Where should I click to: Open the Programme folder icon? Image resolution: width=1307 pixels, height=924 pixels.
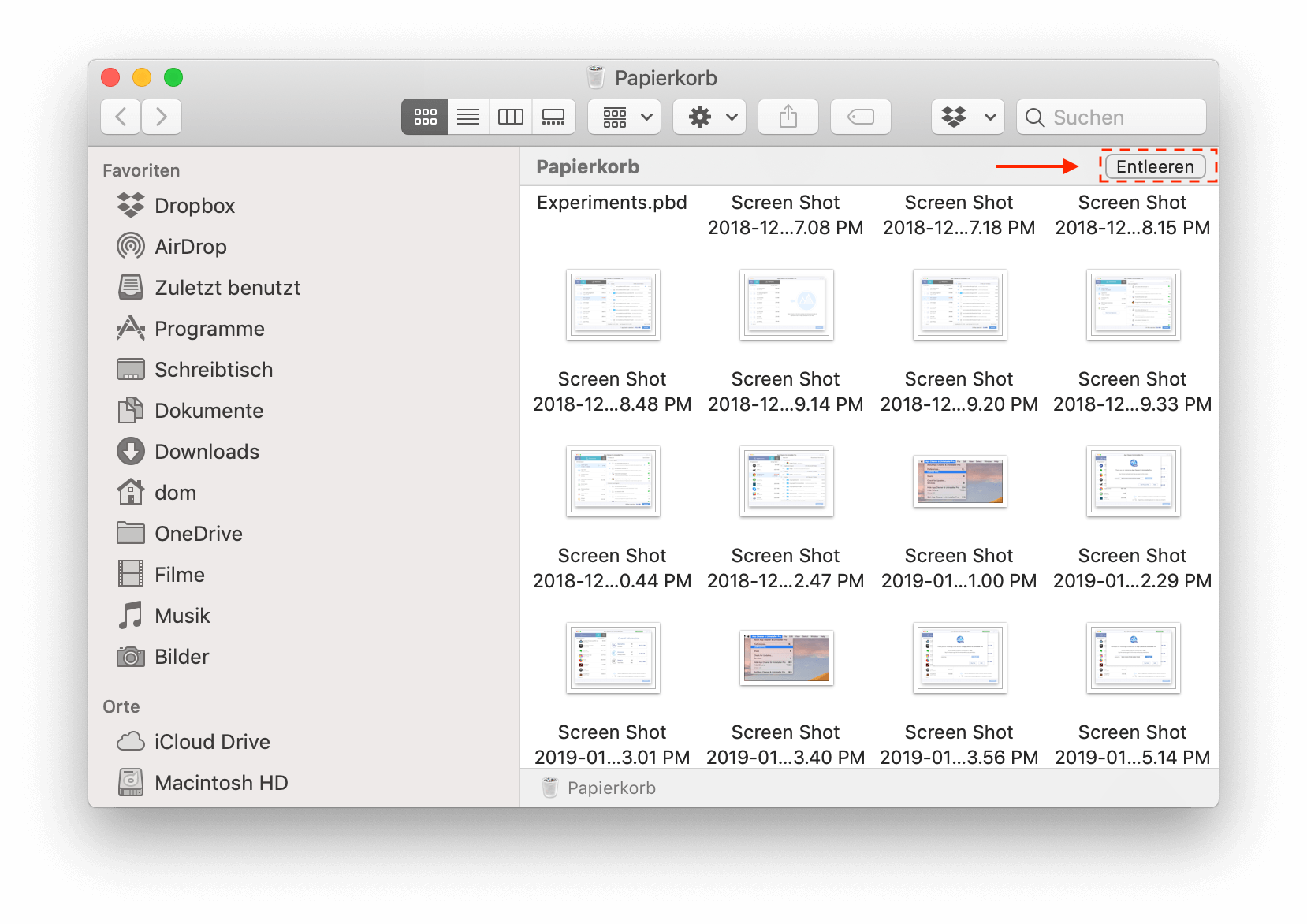click(x=131, y=328)
